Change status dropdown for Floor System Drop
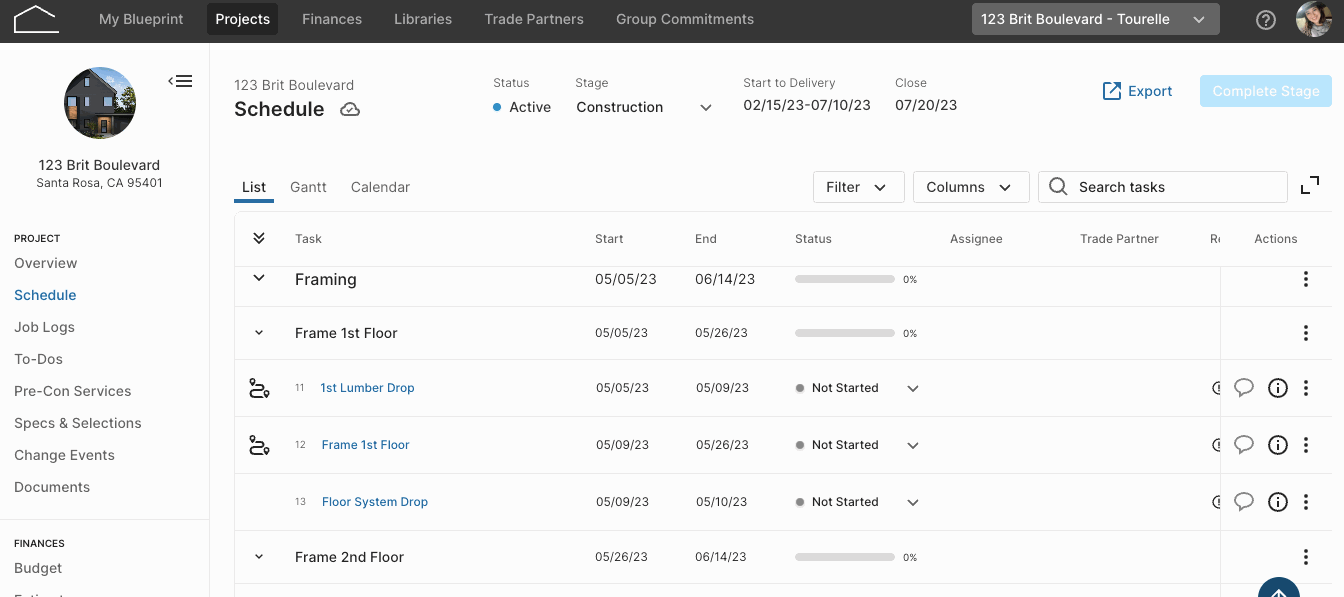 (913, 502)
